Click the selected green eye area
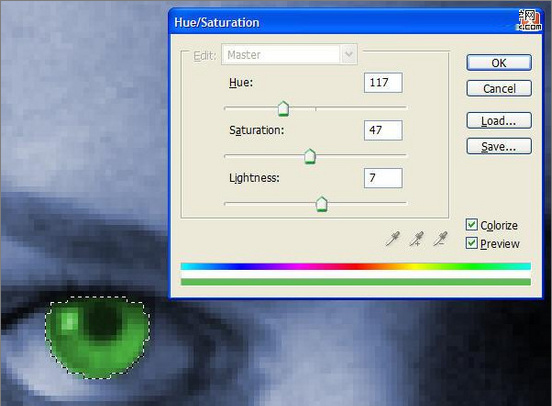Screen dimensions: 552x406 98,337
